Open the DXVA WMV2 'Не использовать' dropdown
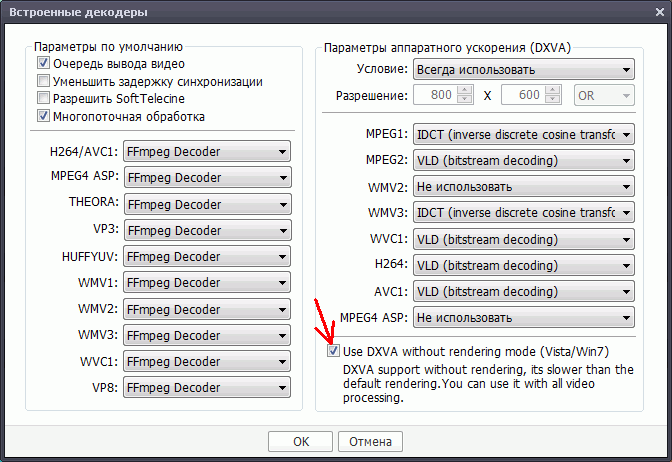 pyautogui.click(x=523, y=186)
